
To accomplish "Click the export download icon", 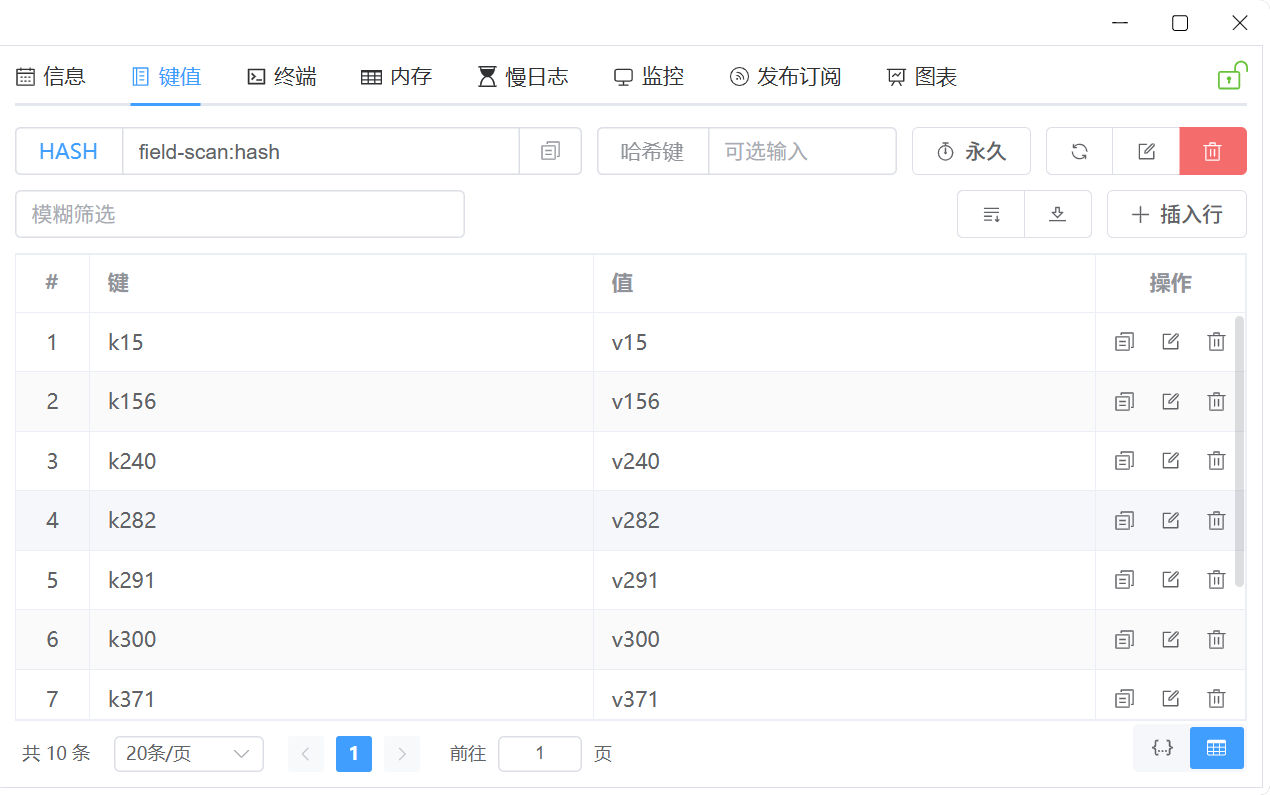I will [x=1057, y=214].
